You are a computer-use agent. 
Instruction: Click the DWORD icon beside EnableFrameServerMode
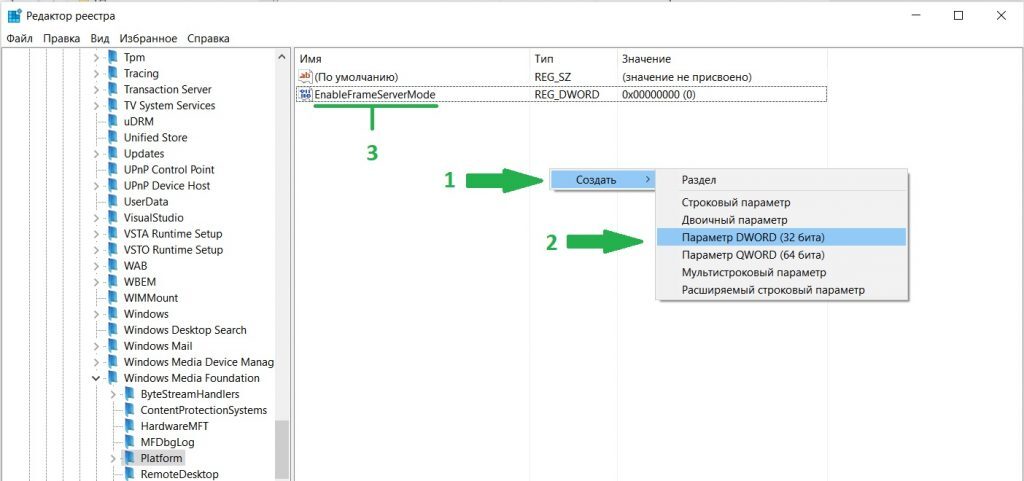pyautogui.click(x=305, y=94)
